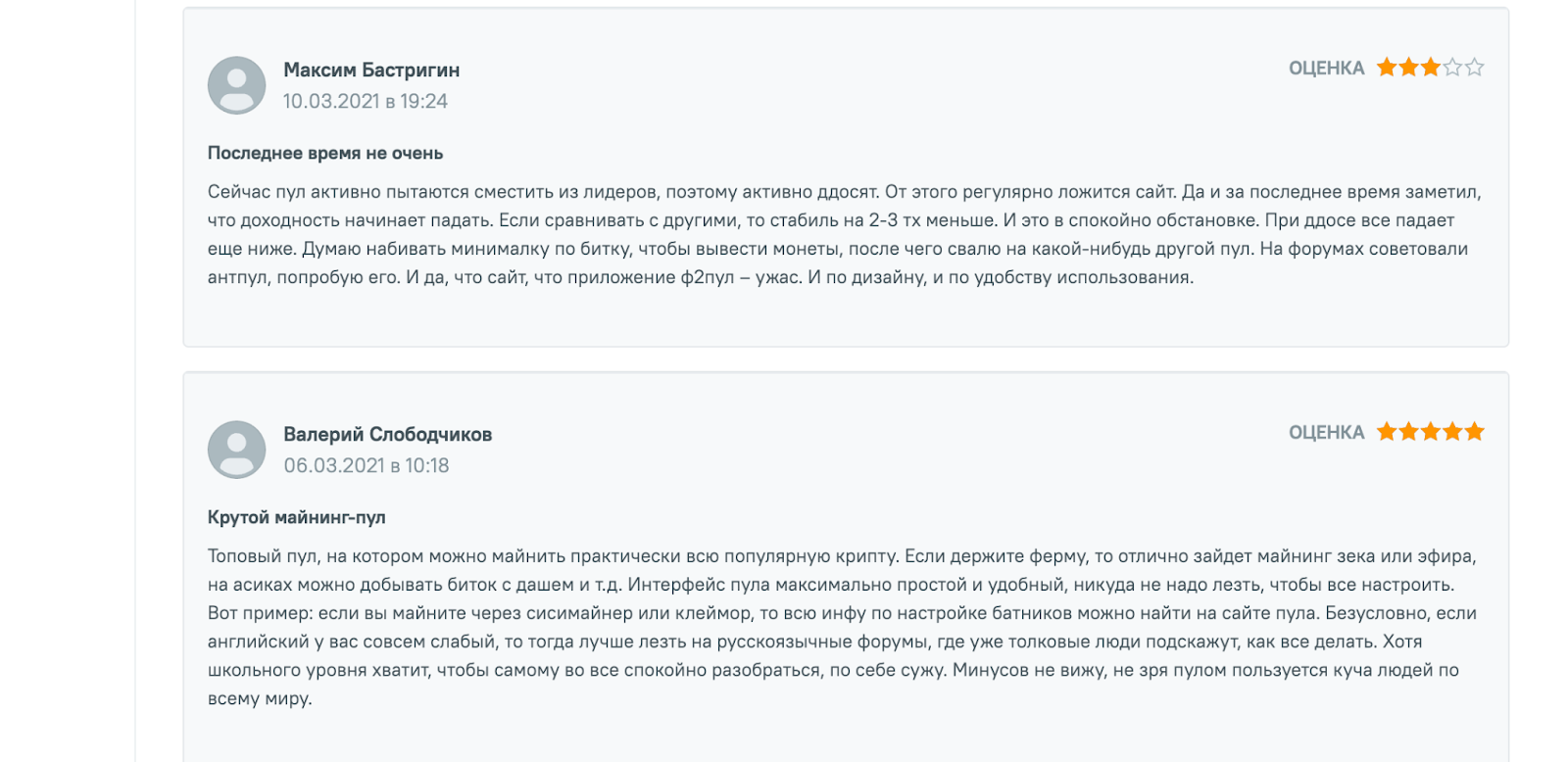
Task: Click ОЦЕНКА label on Валерий's review
Action: [x=1326, y=432]
